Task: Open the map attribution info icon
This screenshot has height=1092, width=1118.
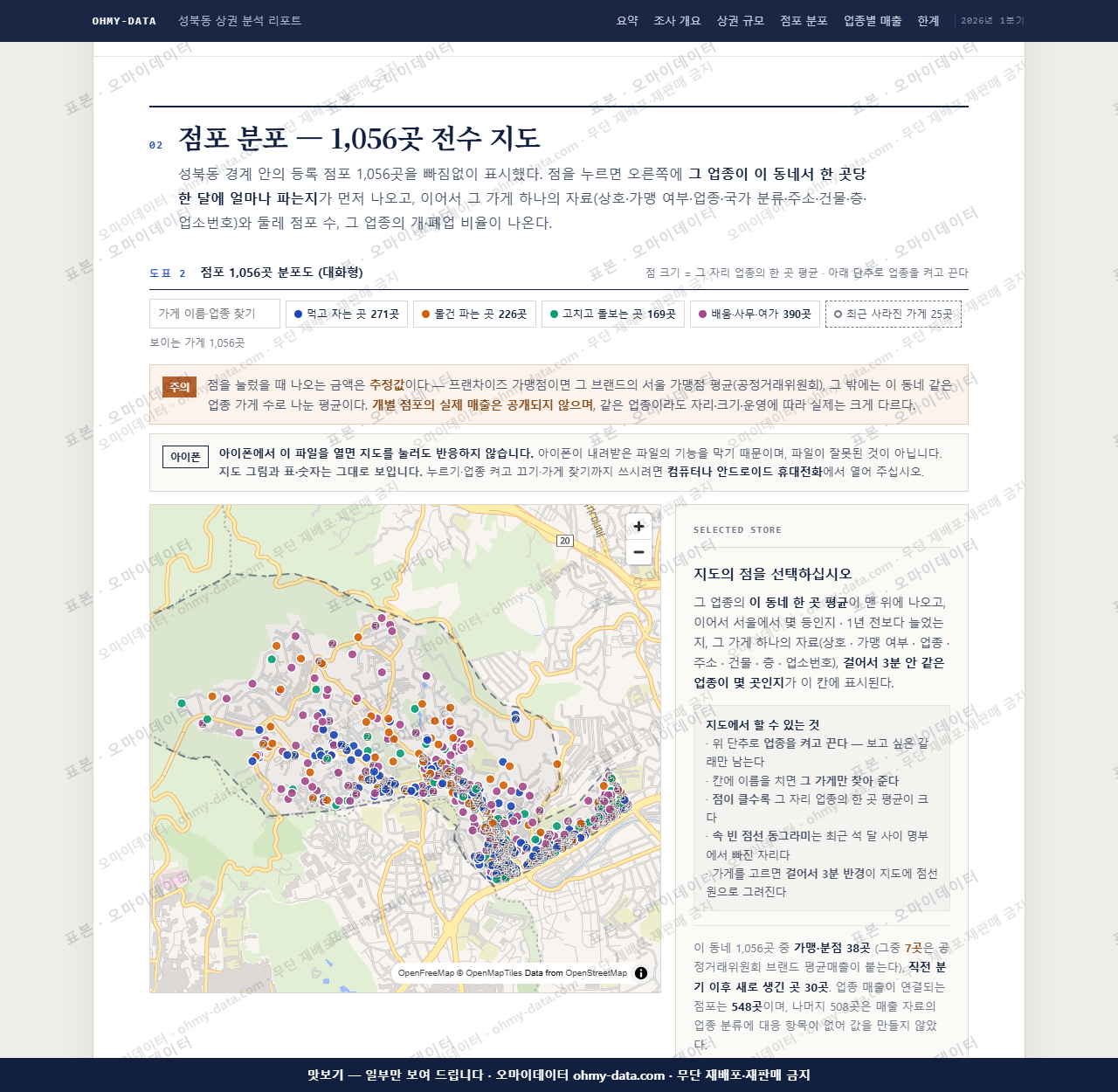Action: 641,973
